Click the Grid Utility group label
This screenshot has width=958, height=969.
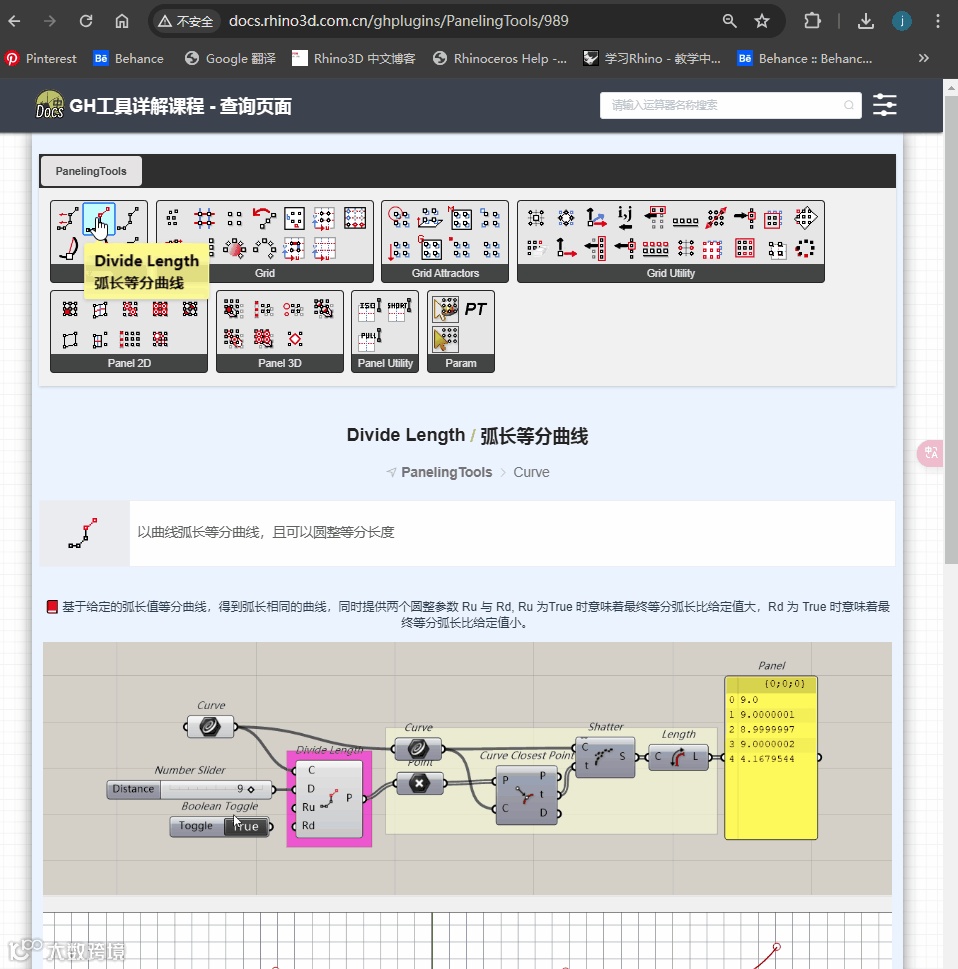tap(671, 273)
